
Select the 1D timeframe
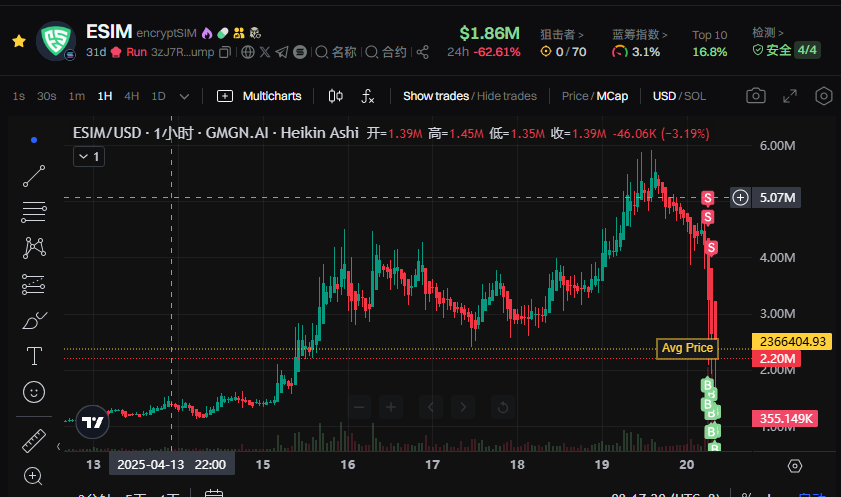(x=158, y=96)
